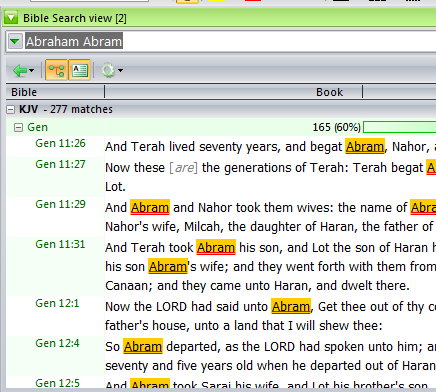
Task: Click the "KJV - 277 matches" row
Action: click(x=221, y=109)
